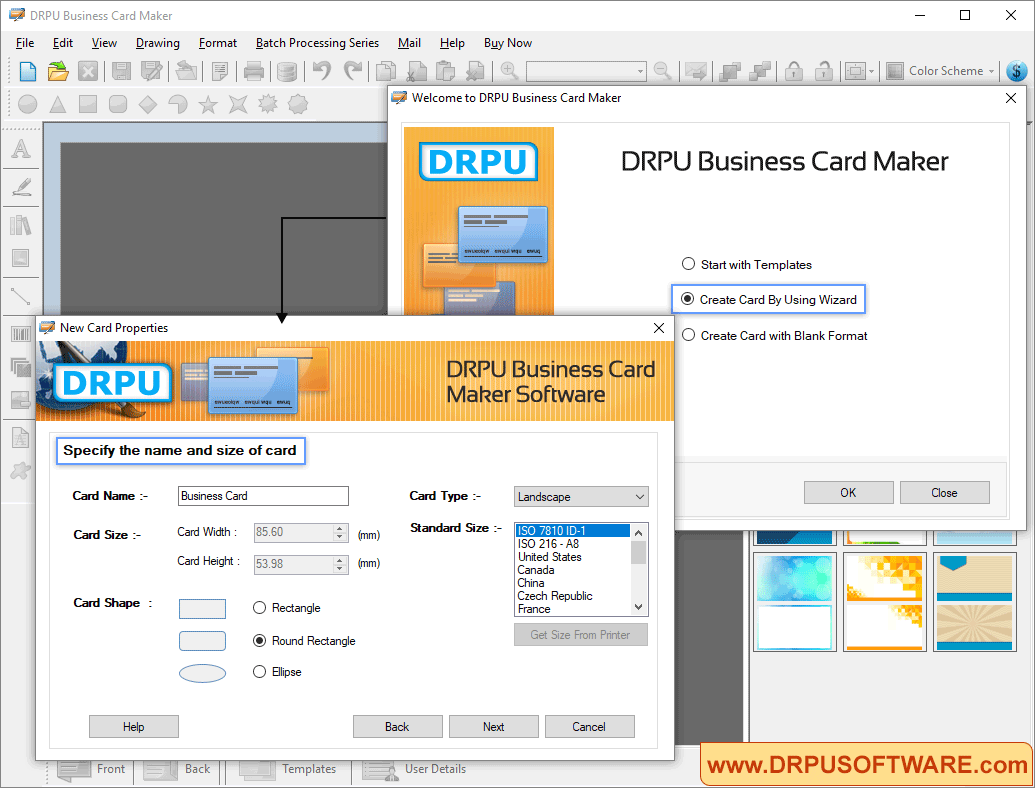Select the Line drawing tool in sidebar
This screenshot has width=1035, height=788.
point(21,296)
